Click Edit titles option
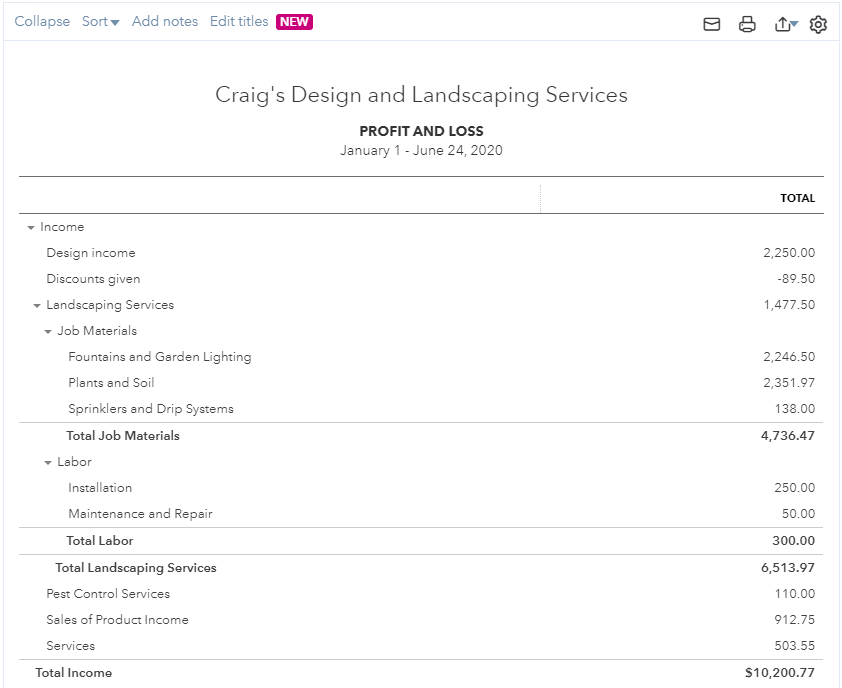Screen dimensions: 842x688 [x=239, y=21]
